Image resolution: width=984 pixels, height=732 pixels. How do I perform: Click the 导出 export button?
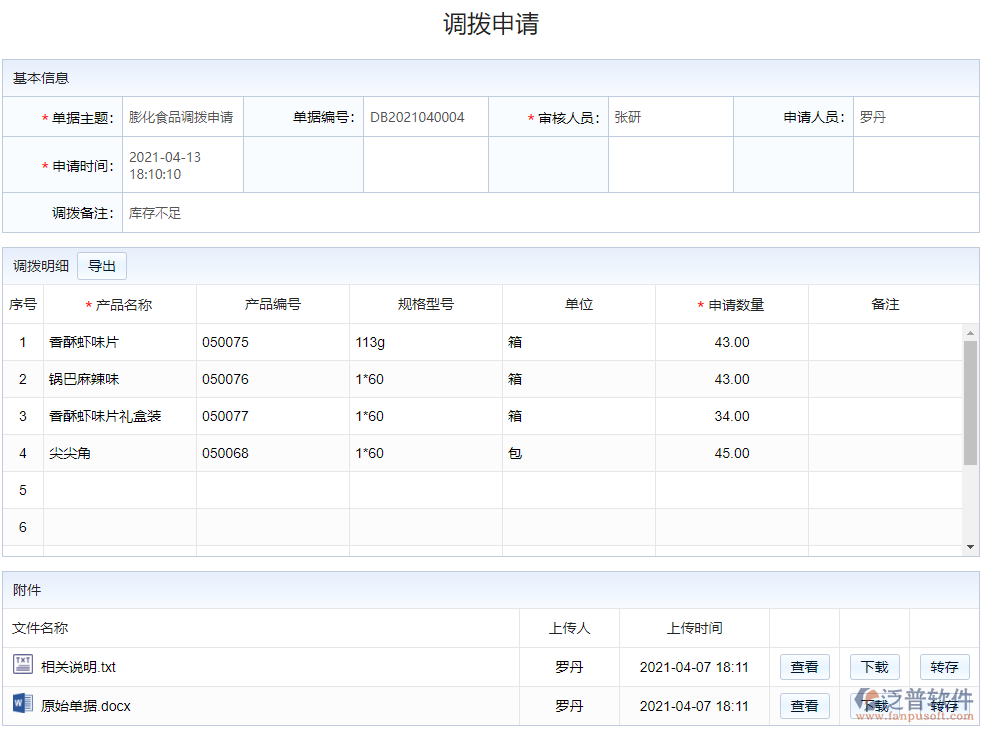click(102, 266)
